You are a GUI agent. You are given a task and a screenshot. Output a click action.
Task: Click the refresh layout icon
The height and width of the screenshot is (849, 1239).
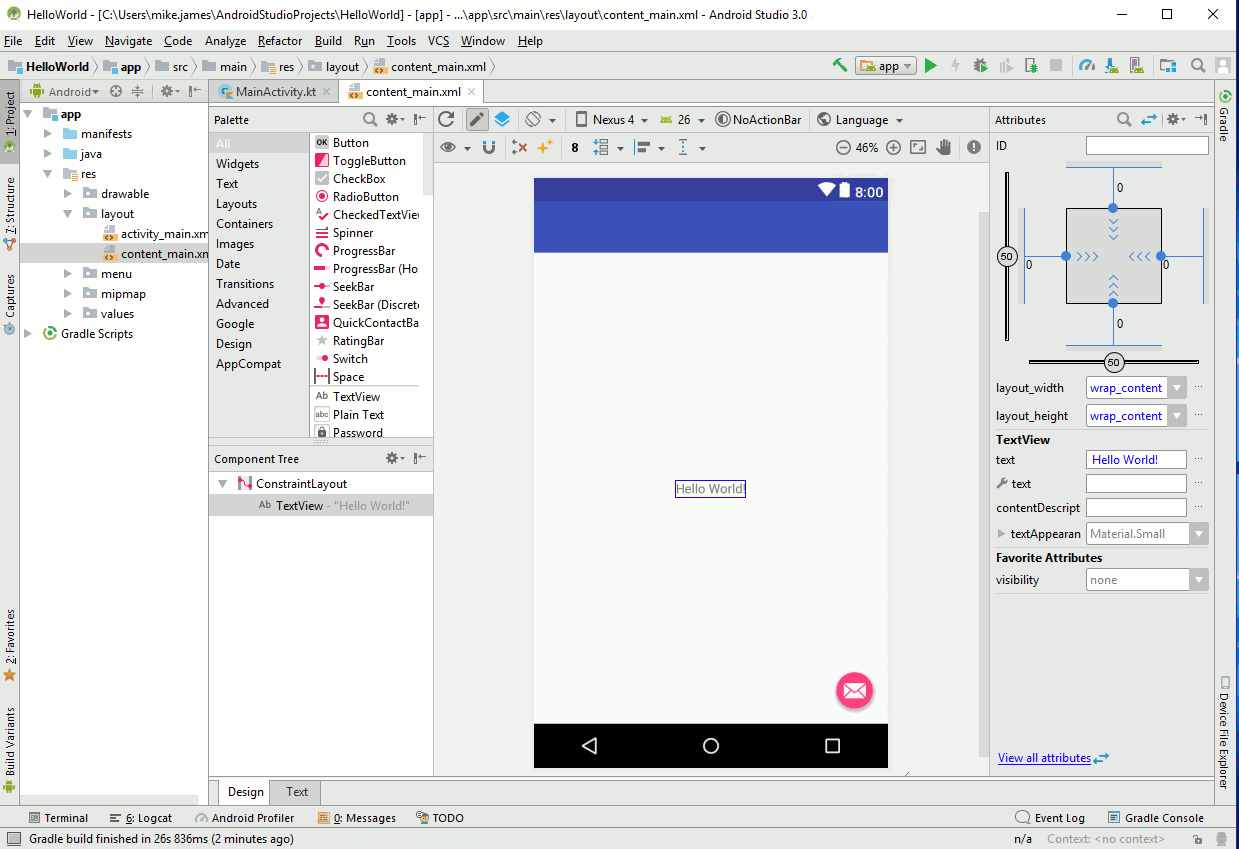tap(447, 119)
